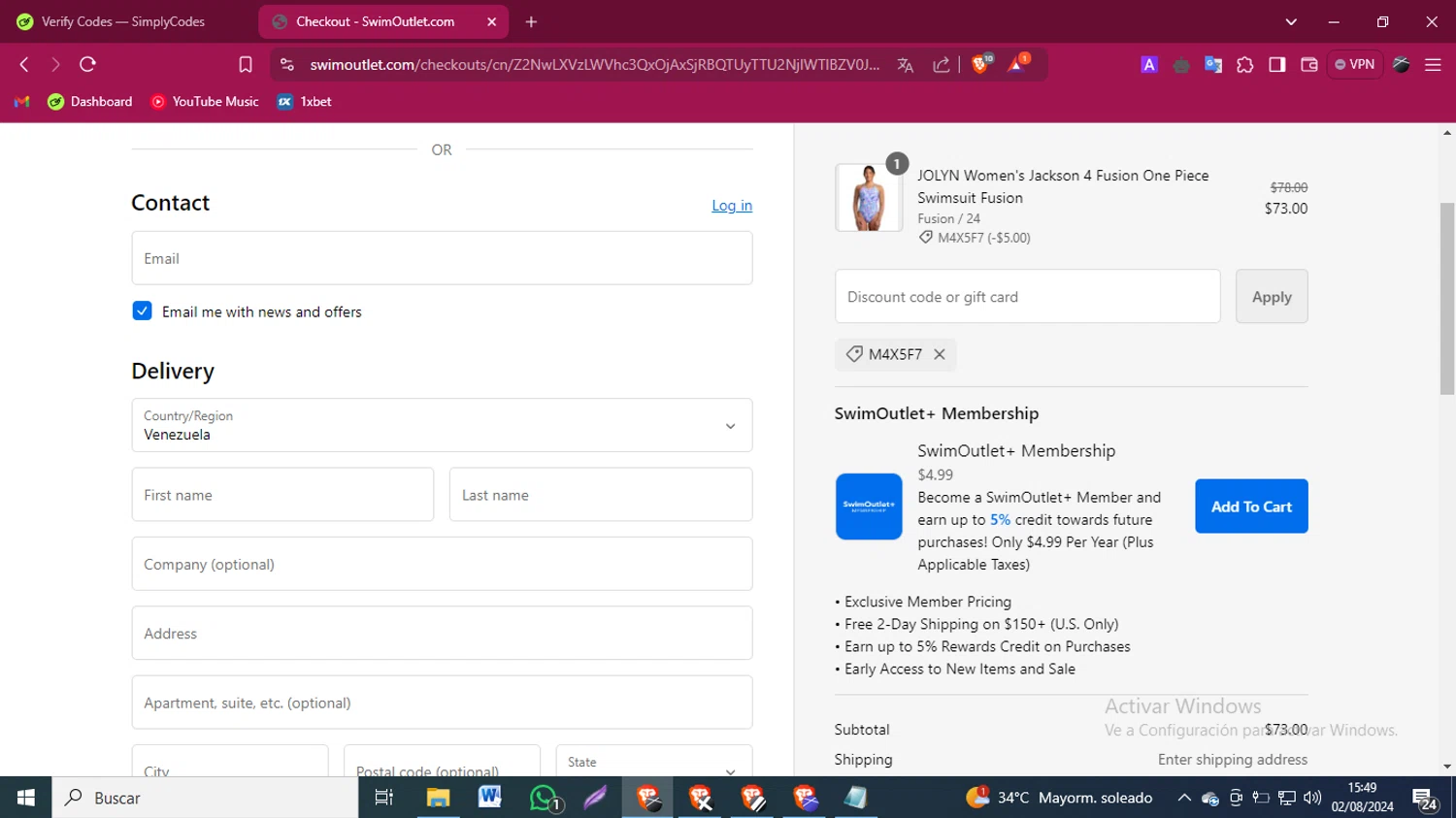Click the Apartment, suite, etc. field
The height and width of the screenshot is (818, 1456).
(442, 703)
